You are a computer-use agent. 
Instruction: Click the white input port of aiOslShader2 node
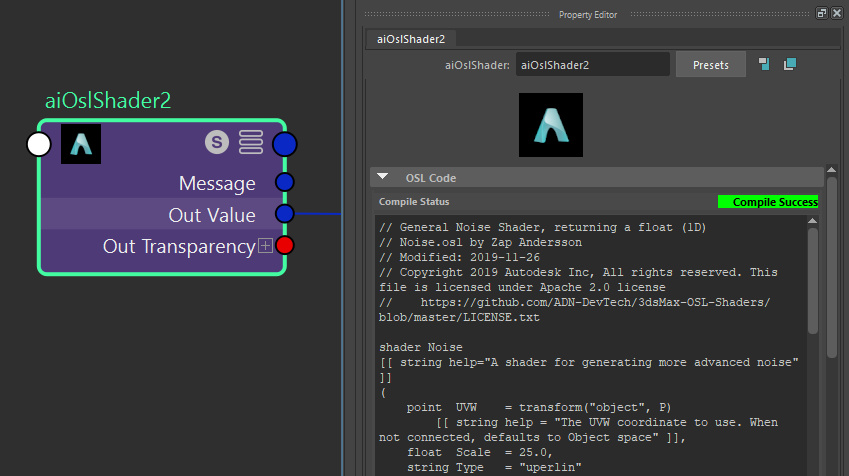pyautogui.click(x=39, y=145)
